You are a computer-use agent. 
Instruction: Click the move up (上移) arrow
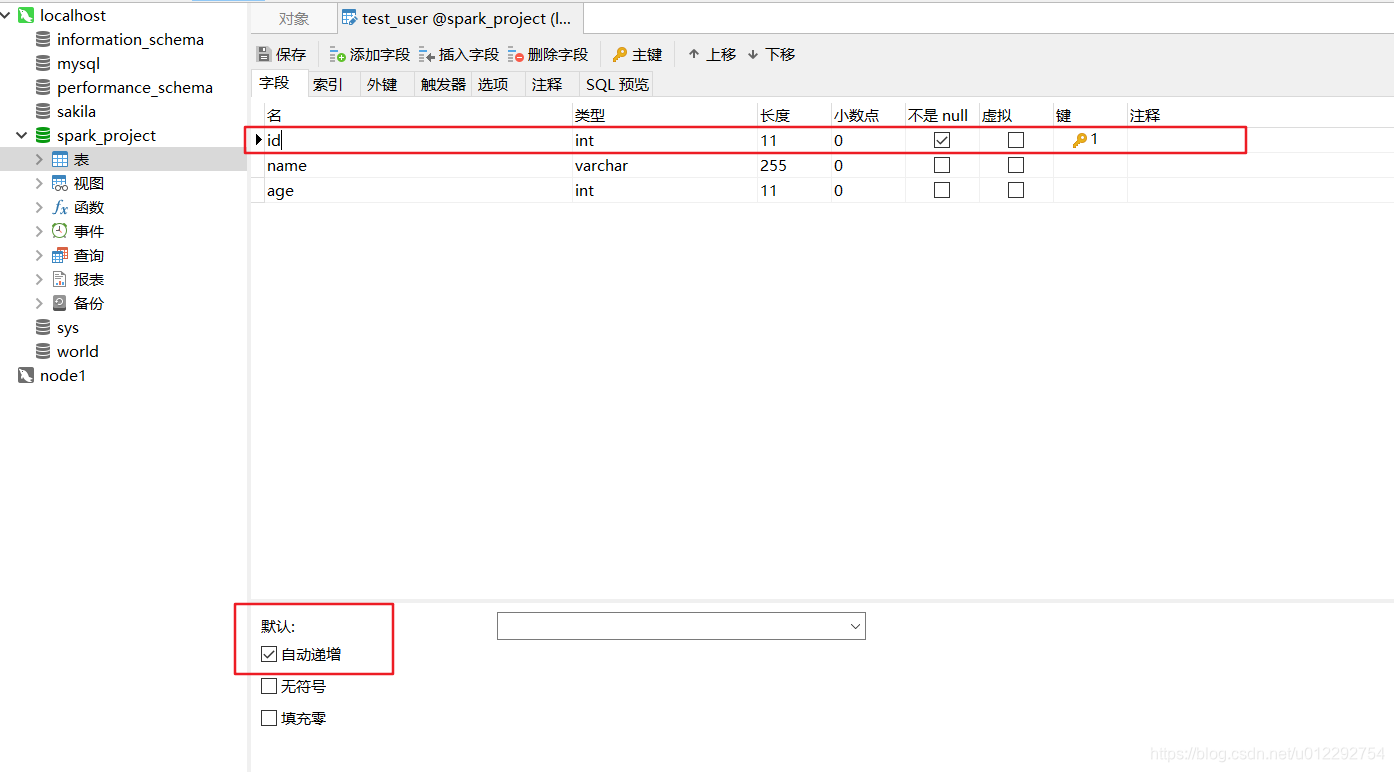694,54
